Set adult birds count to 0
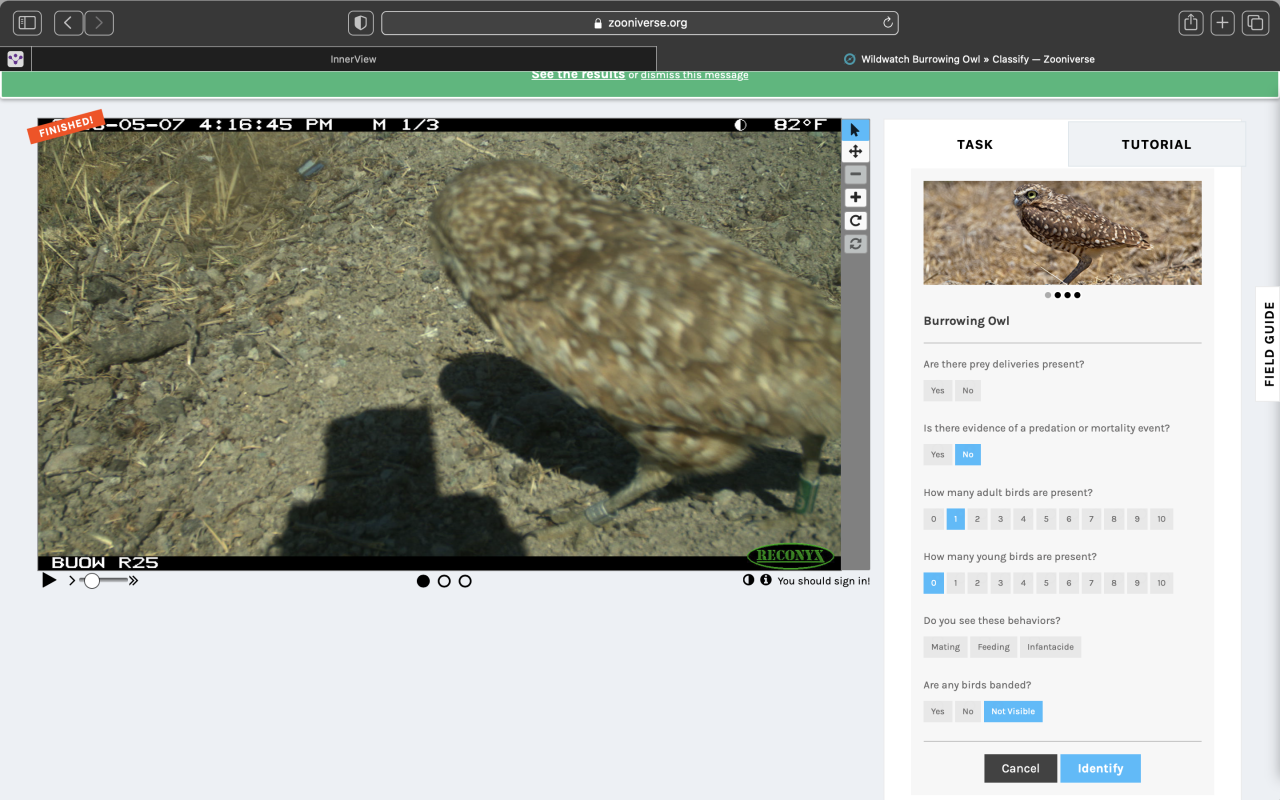1280x800 pixels. tap(934, 519)
